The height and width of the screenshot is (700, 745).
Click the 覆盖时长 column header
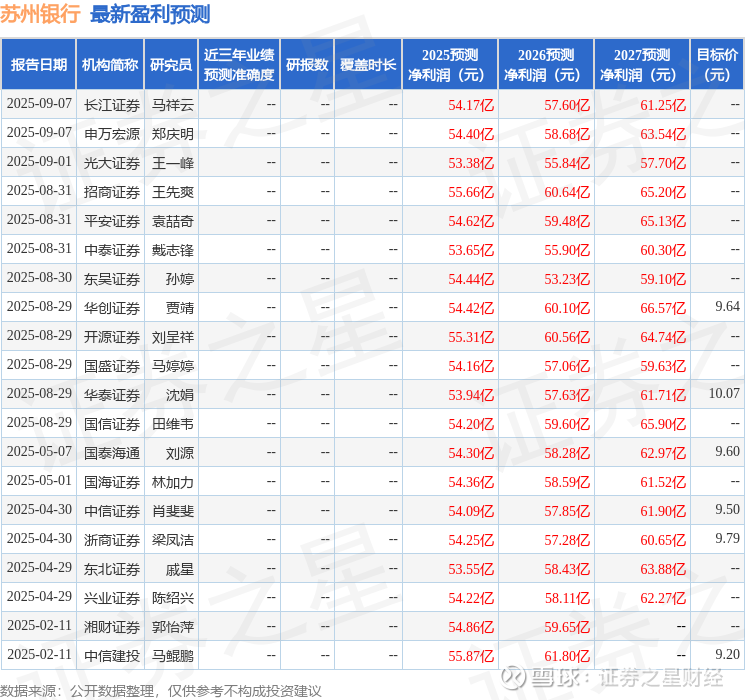coord(368,65)
